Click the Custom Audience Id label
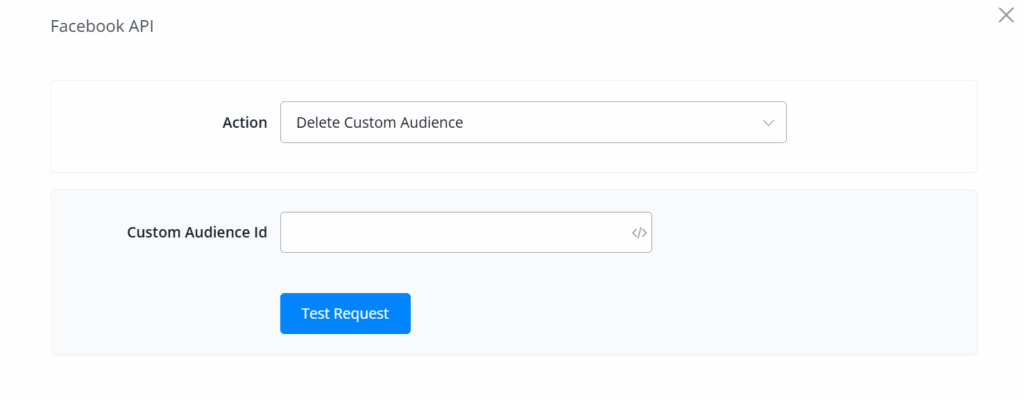The image size is (1024, 400). tap(197, 233)
